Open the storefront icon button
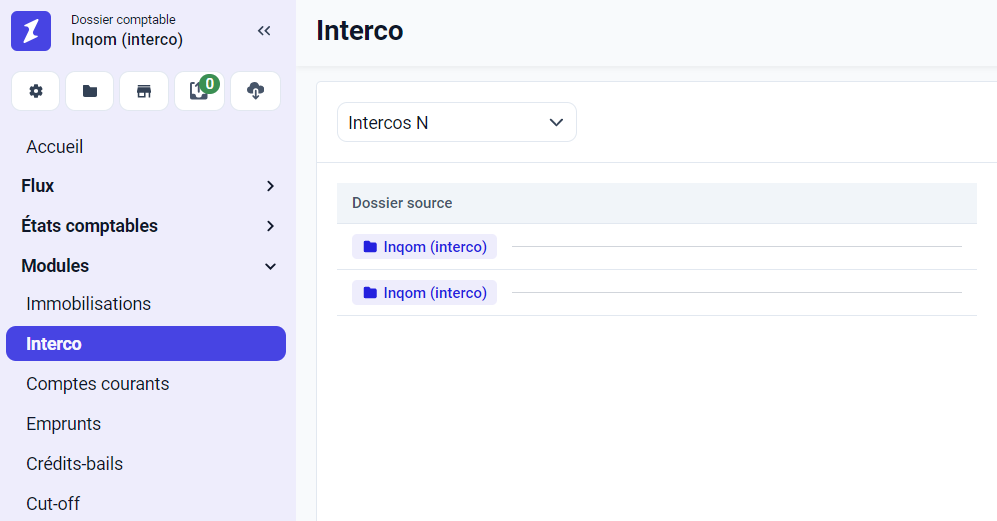 click(144, 91)
